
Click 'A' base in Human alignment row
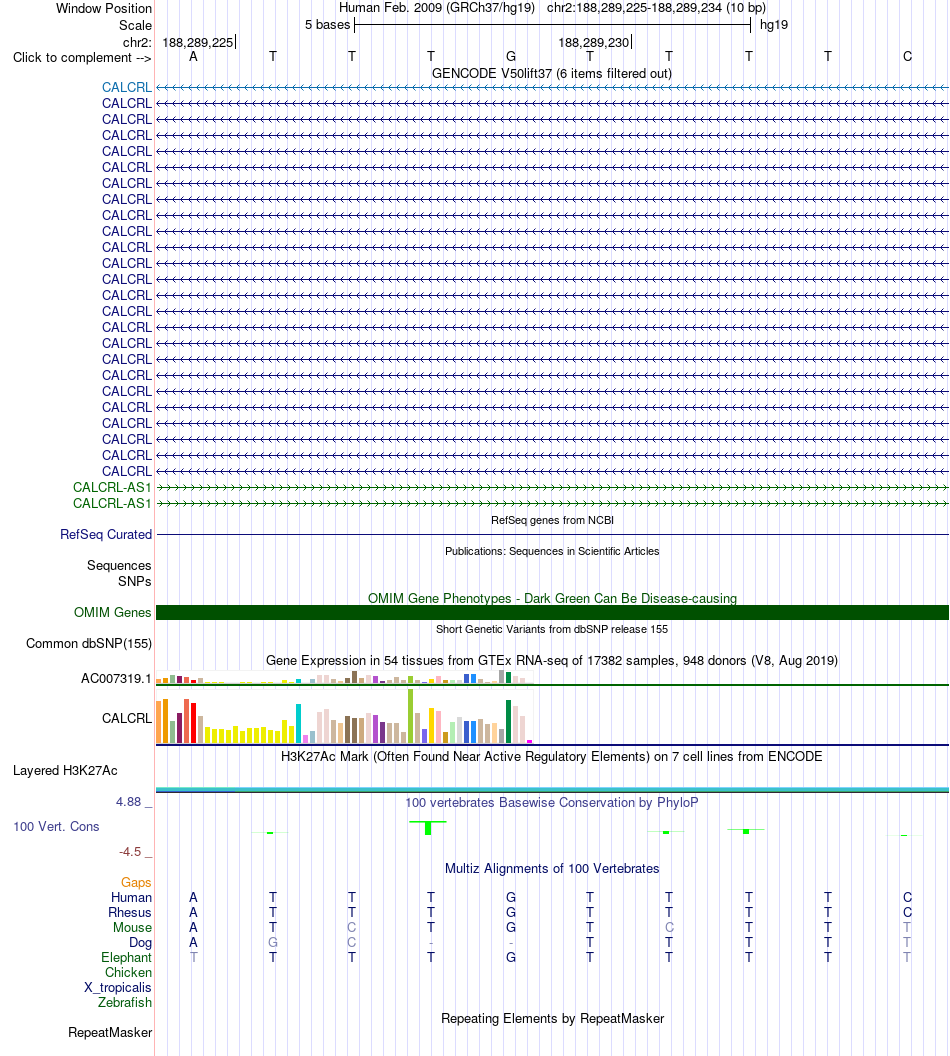(193, 898)
